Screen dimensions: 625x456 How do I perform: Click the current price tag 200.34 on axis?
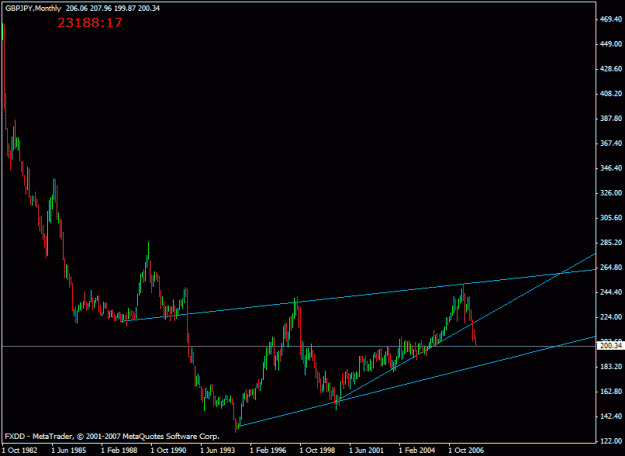611,346
